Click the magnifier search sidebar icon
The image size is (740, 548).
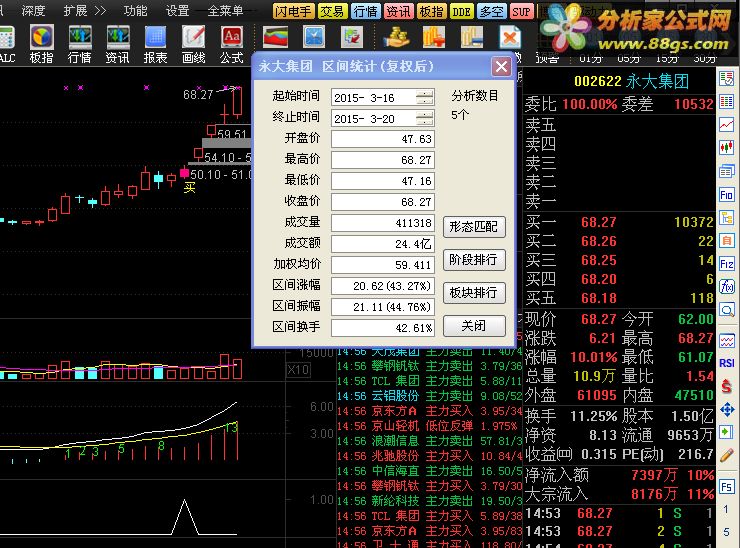coord(727,310)
